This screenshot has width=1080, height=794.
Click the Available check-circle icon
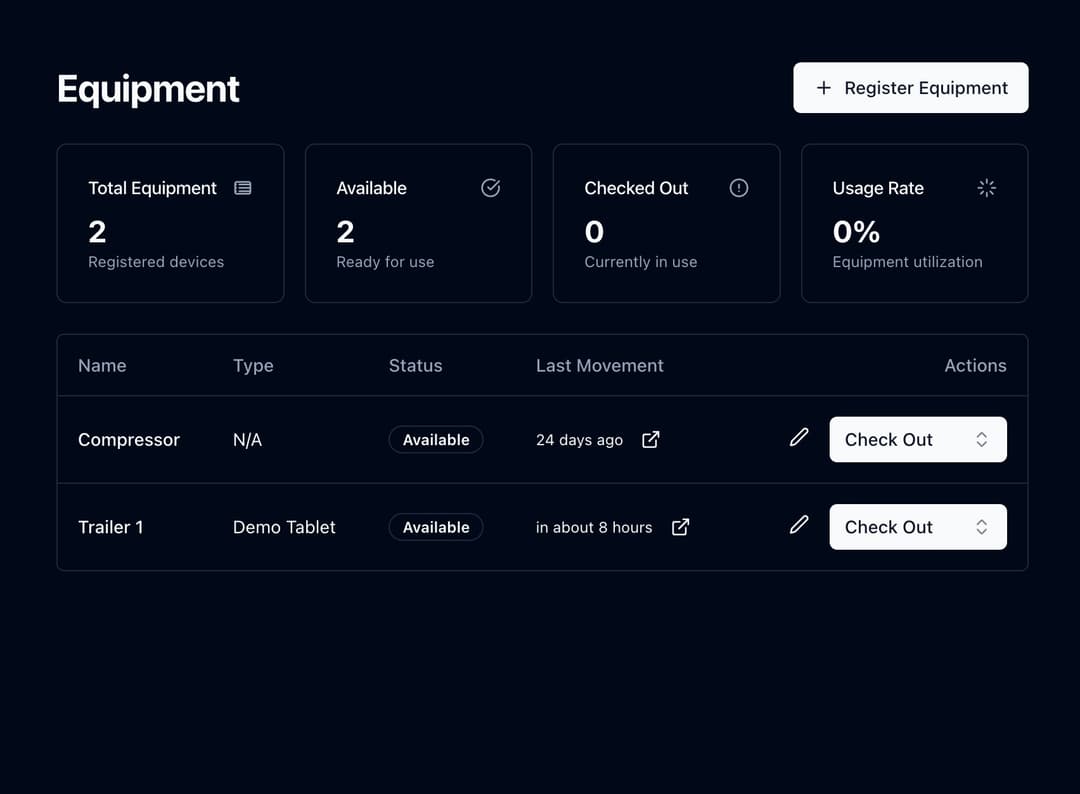[x=490, y=188]
